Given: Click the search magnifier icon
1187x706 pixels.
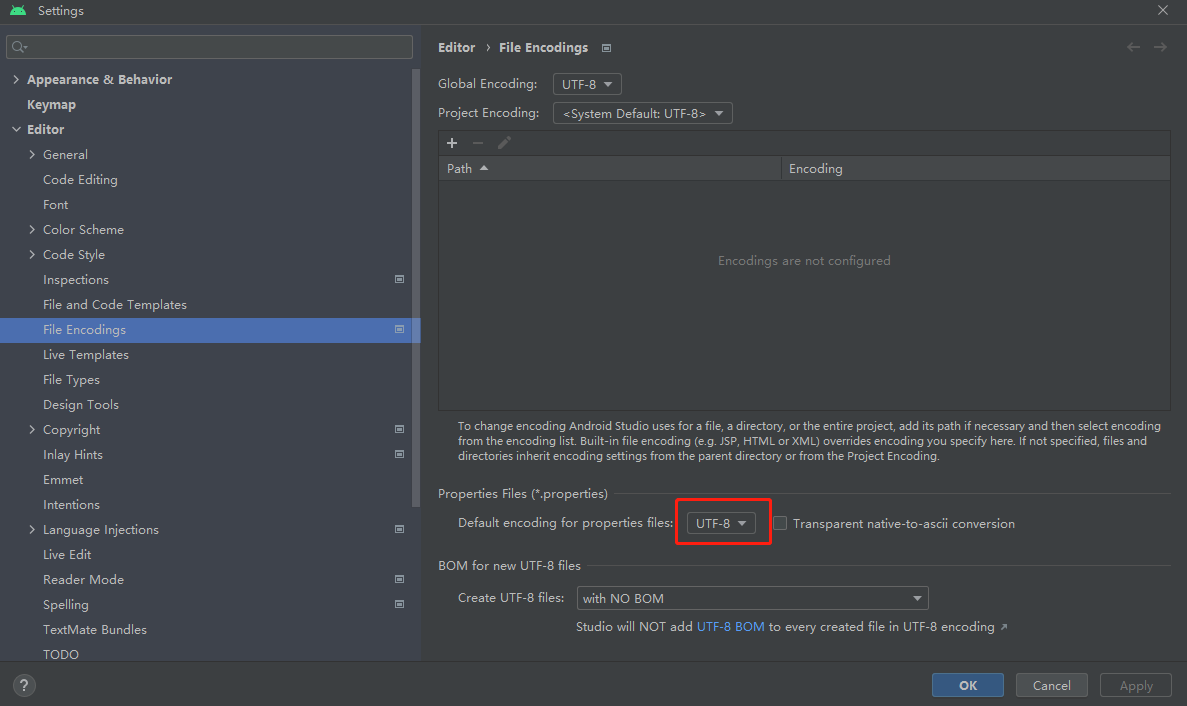Looking at the screenshot, I should click(19, 47).
